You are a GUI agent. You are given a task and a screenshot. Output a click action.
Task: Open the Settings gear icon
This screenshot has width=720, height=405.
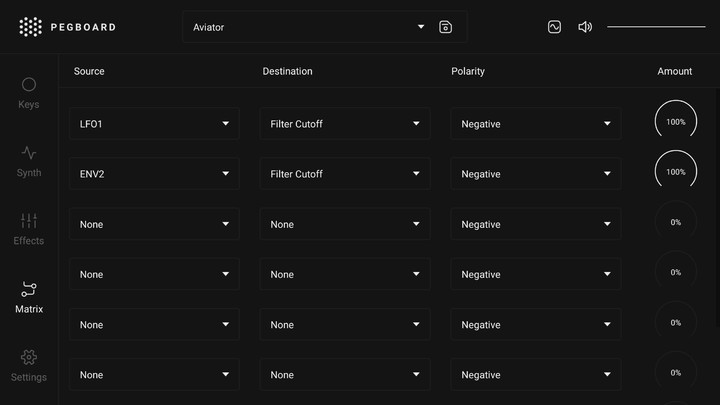click(x=29, y=358)
